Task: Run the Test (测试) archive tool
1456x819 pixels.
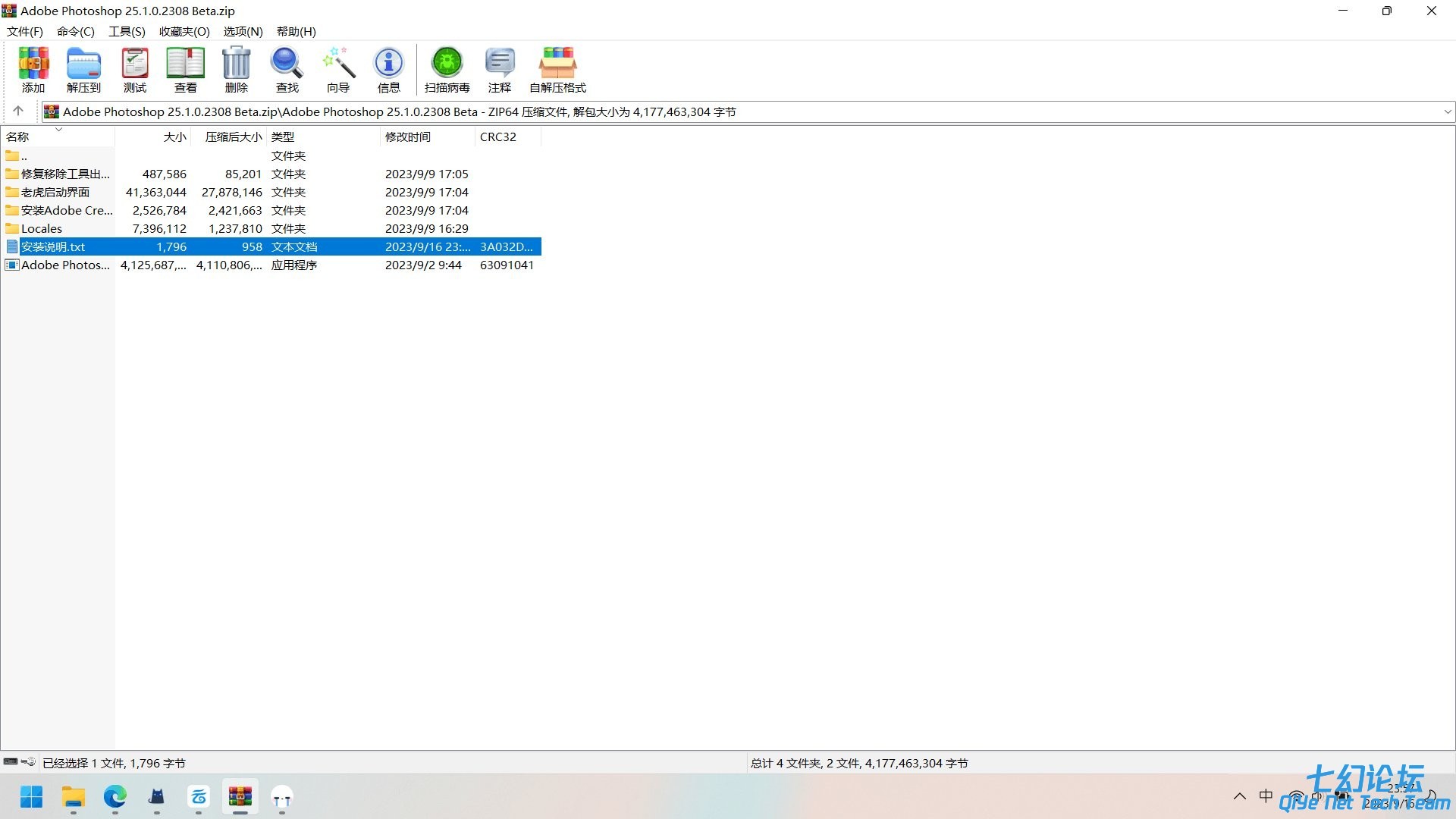Action: (135, 70)
